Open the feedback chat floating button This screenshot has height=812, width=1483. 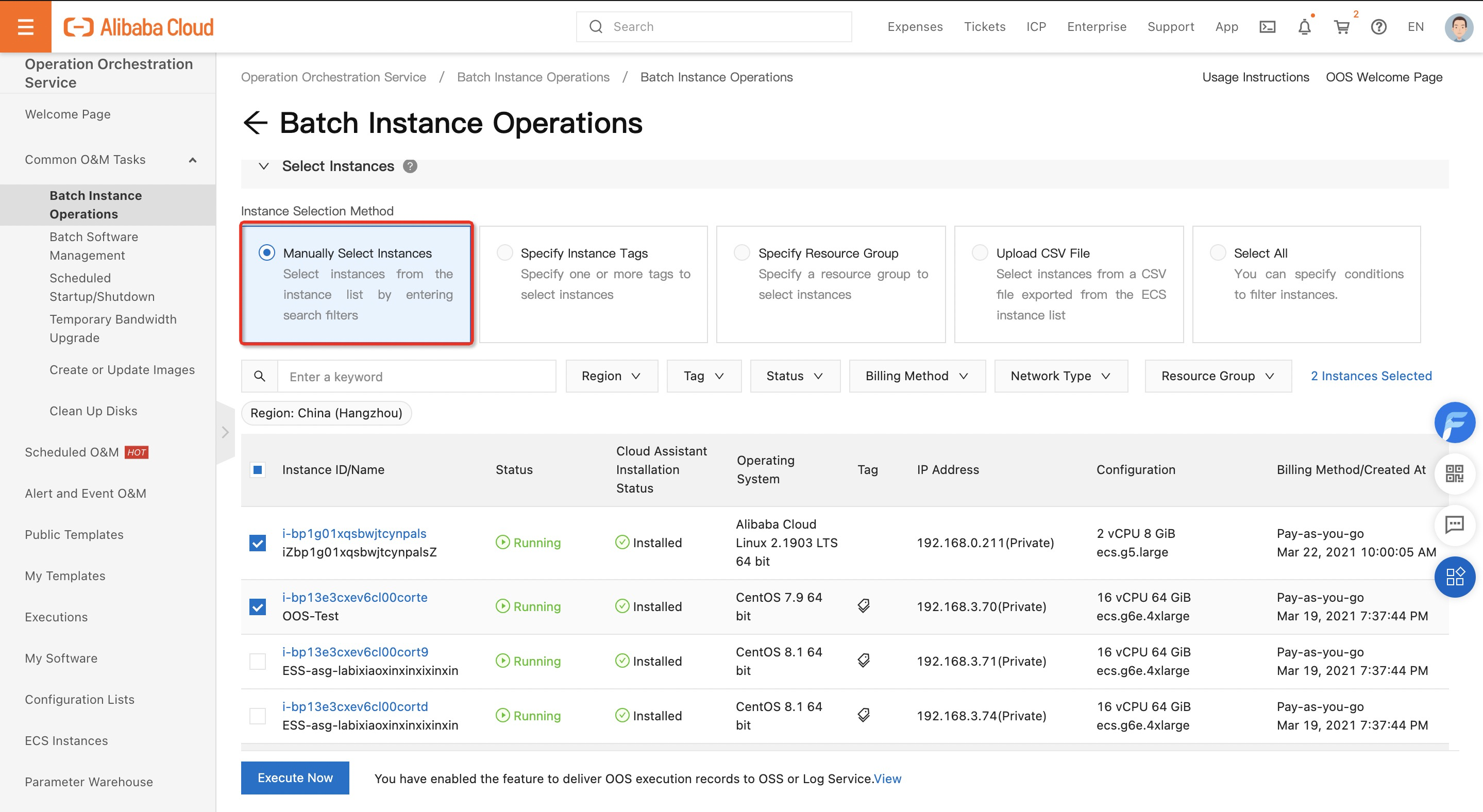tap(1454, 525)
